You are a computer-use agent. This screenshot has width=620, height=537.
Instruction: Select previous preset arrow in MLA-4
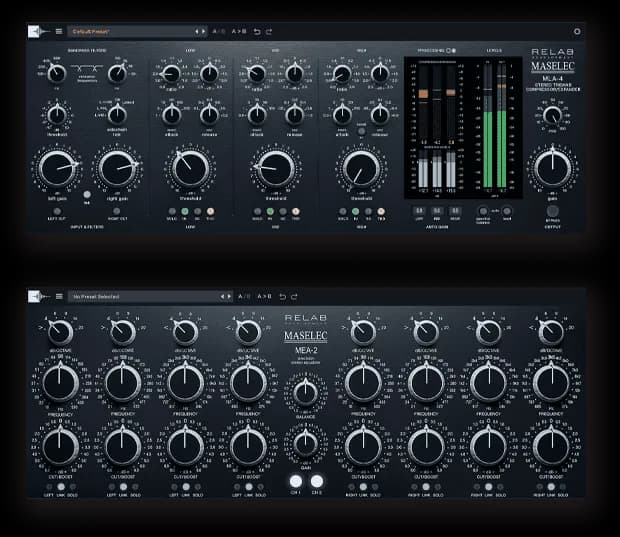point(196,31)
